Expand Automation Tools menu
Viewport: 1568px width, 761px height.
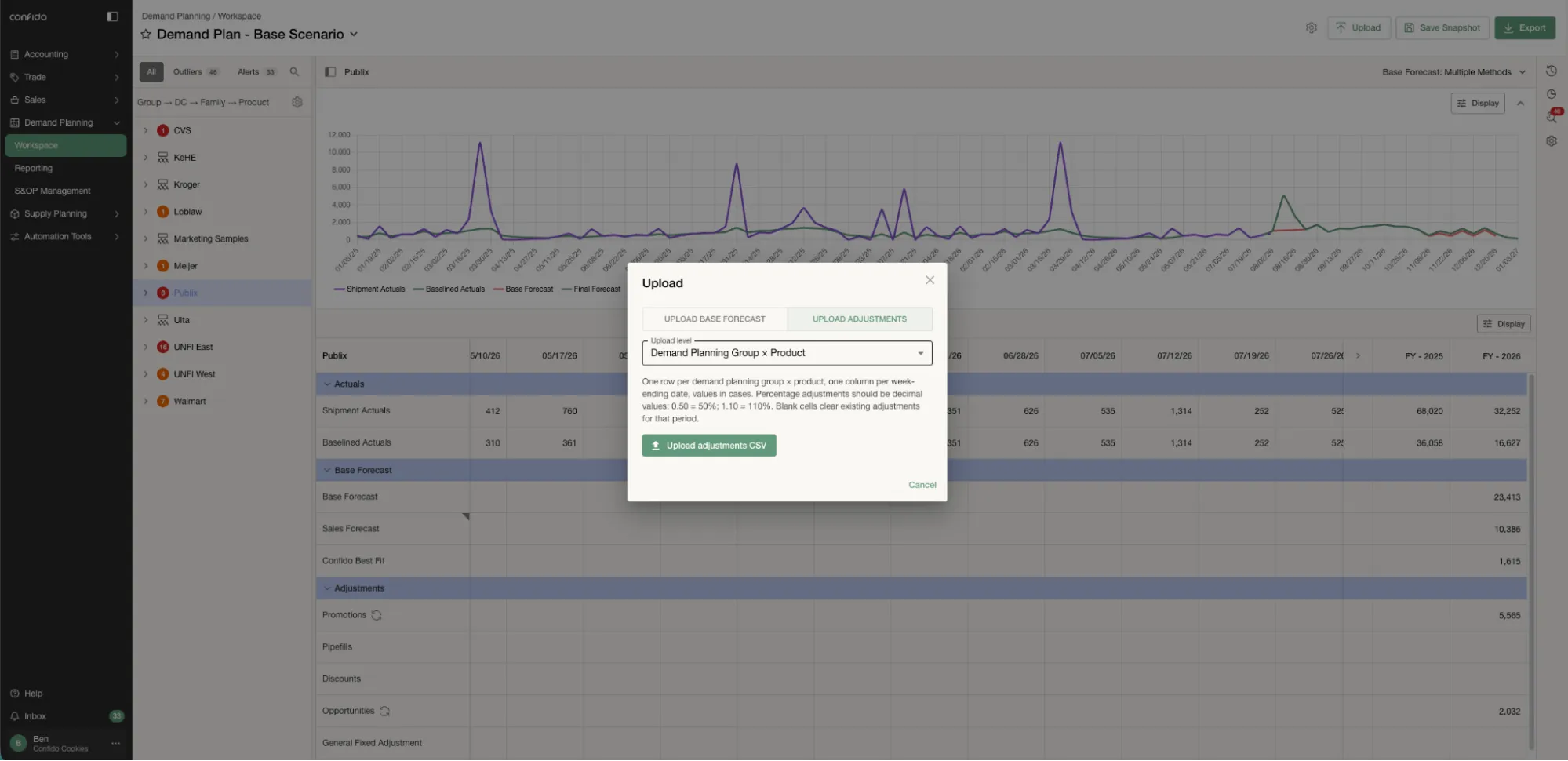click(x=65, y=237)
